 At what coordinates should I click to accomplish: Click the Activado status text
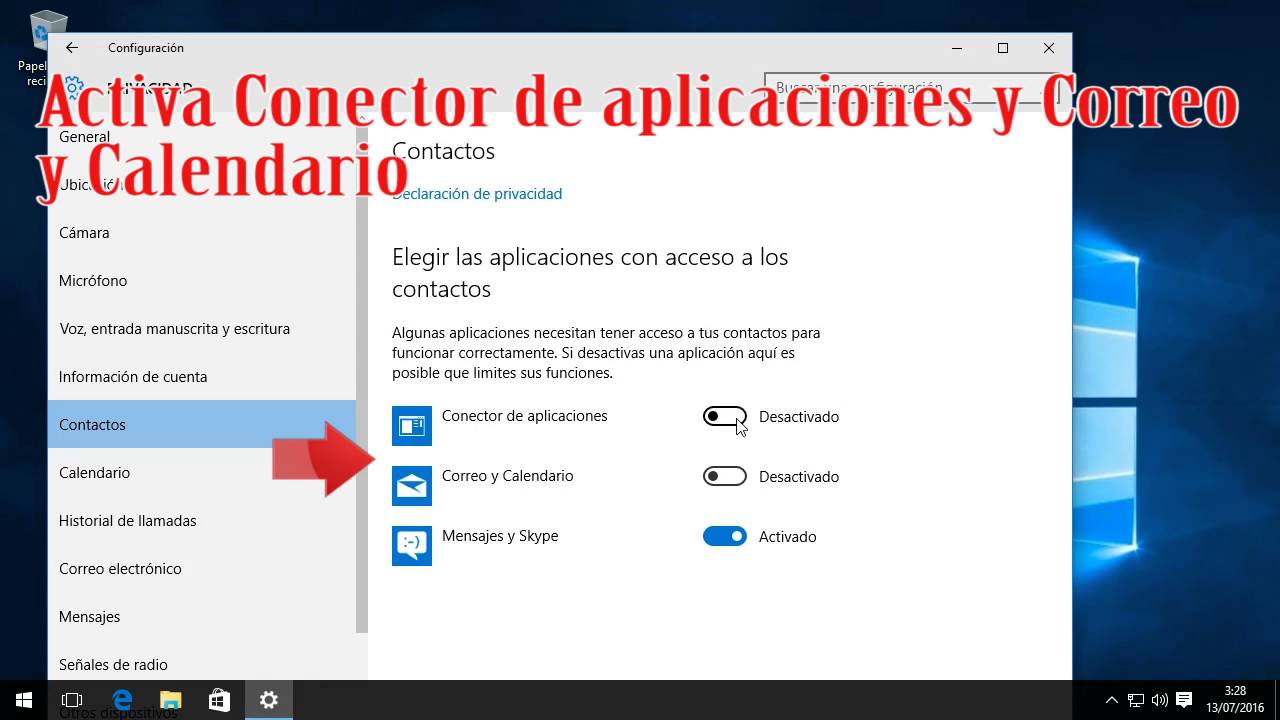788,537
